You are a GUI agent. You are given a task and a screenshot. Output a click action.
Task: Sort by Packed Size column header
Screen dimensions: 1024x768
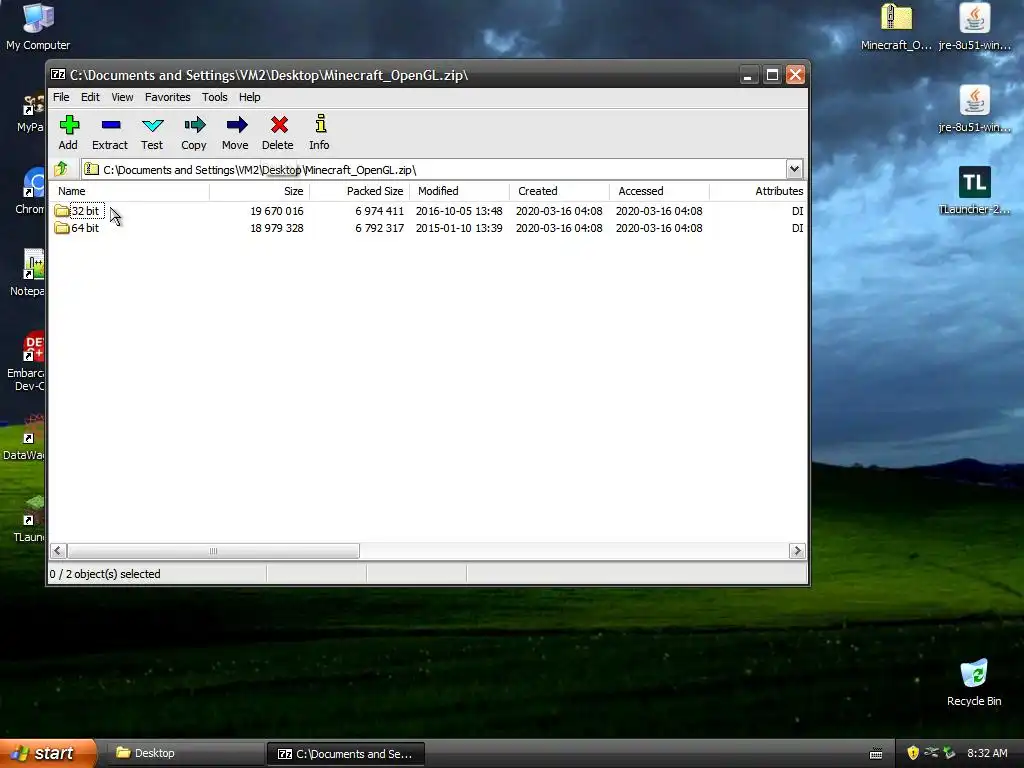click(x=359, y=191)
